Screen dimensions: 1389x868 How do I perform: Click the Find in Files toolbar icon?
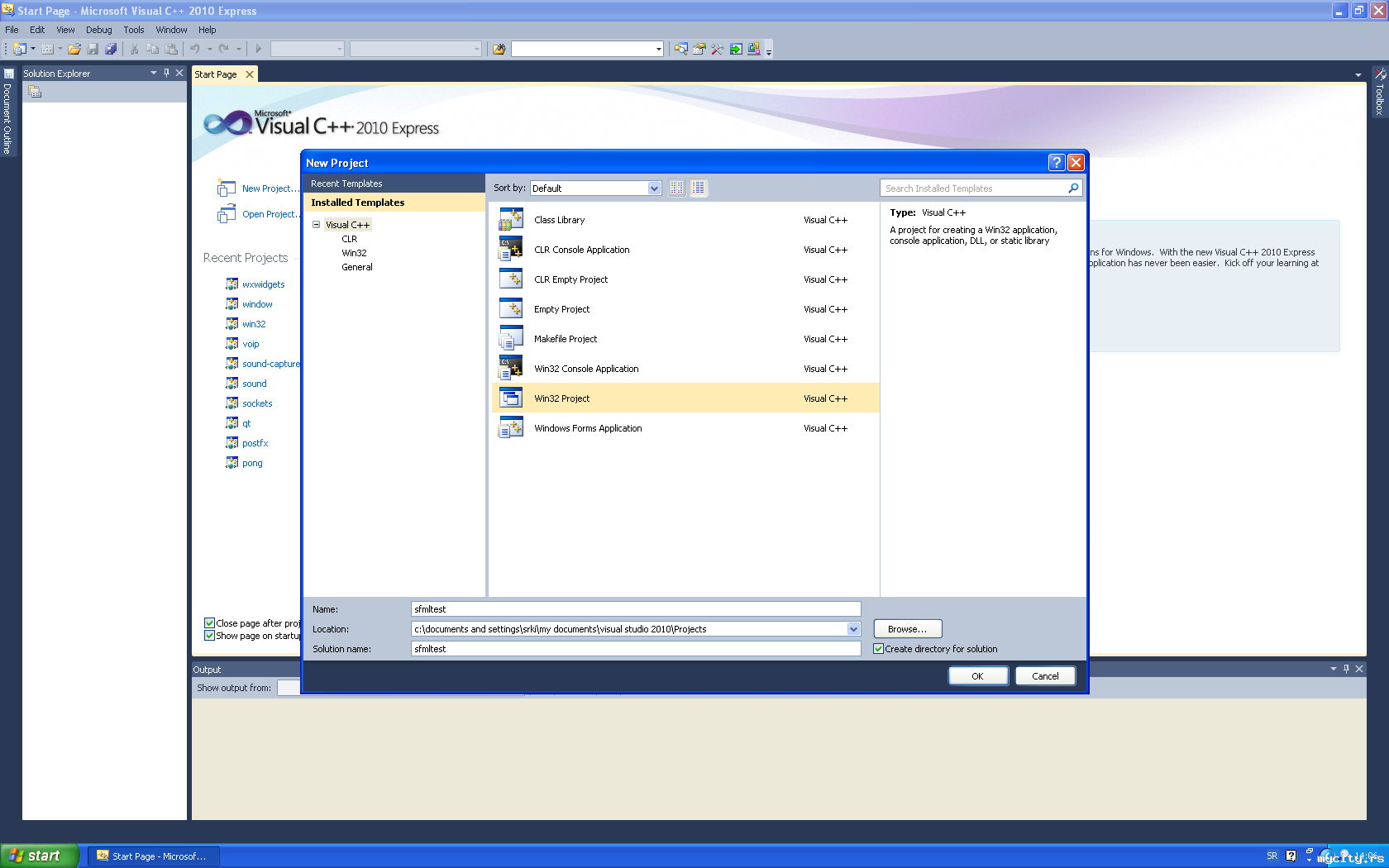(499, 49)
